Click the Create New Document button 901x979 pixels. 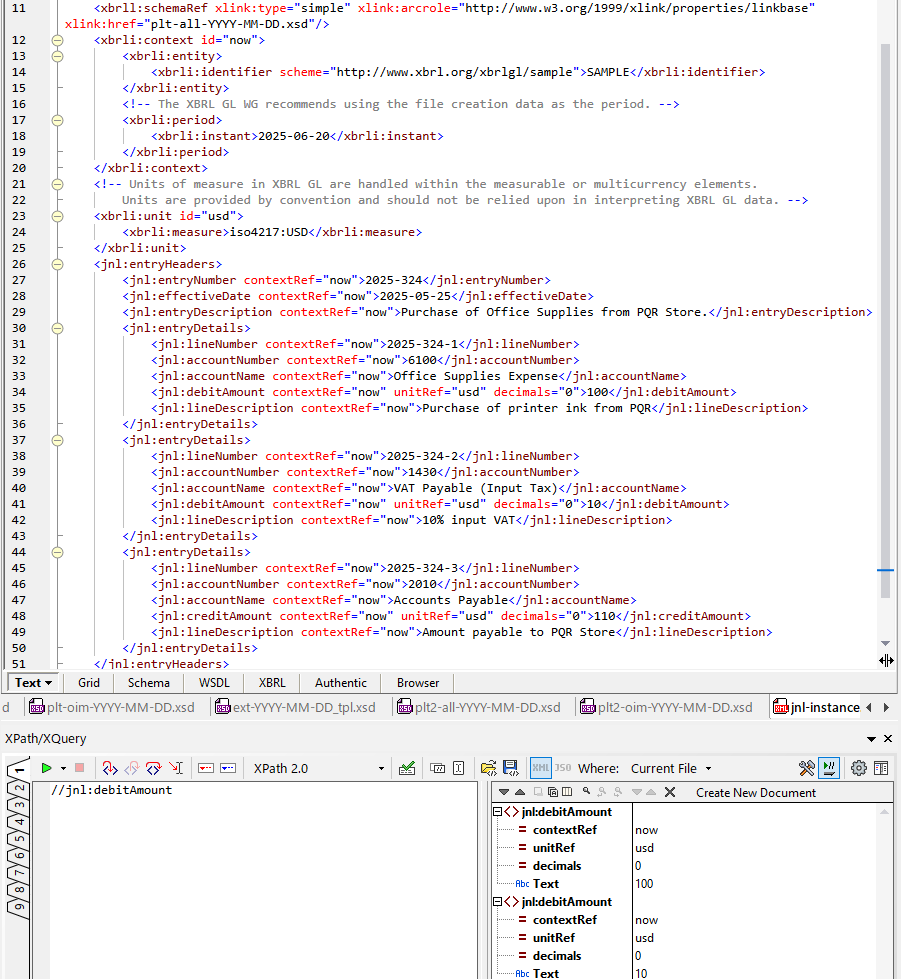(x=756, y=792)
